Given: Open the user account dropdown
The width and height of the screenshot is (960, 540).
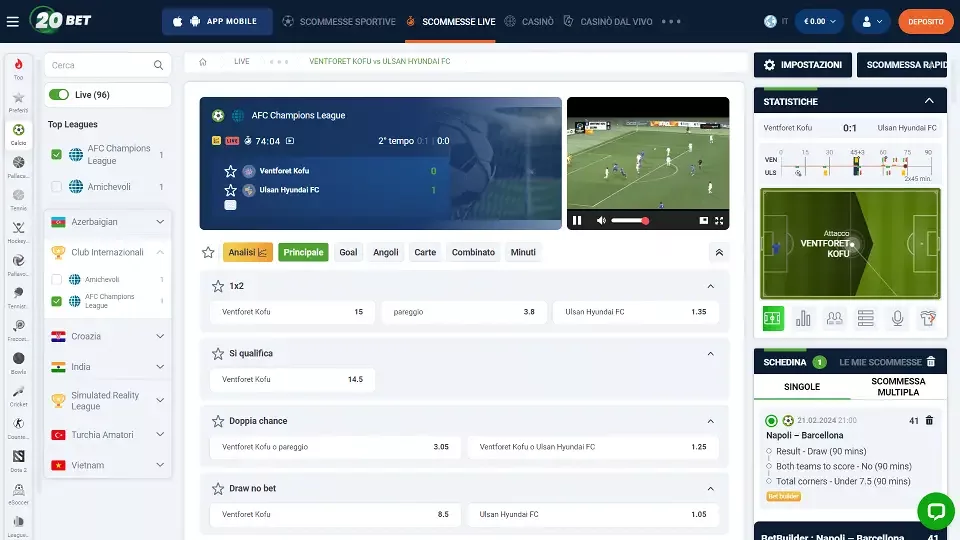Looking at the screenshot, I should (x=871, y=21).
